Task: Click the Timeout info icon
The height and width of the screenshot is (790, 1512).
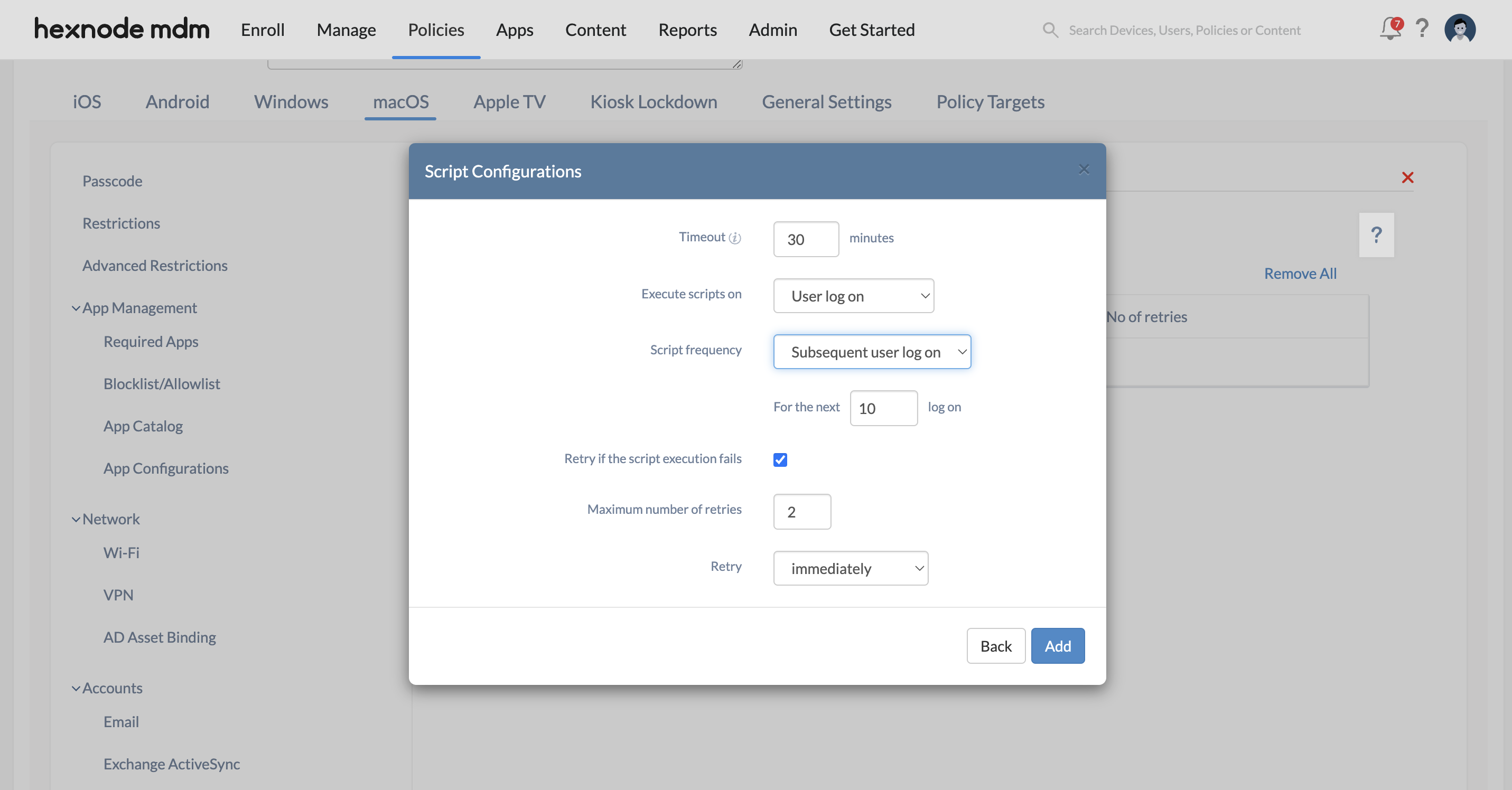Action: [x=735, y=238]
